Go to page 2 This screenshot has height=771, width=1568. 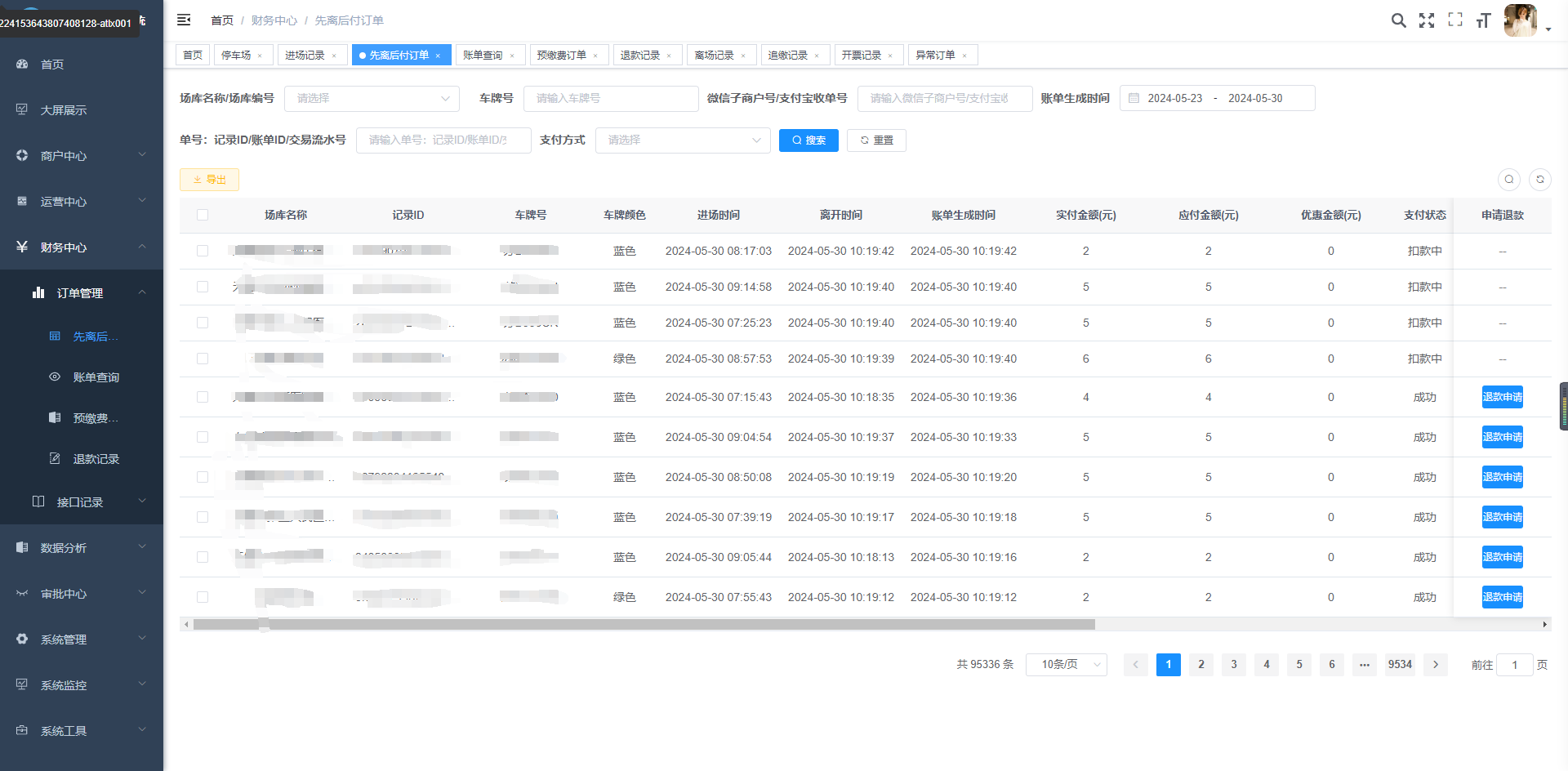coord(1201,665)
